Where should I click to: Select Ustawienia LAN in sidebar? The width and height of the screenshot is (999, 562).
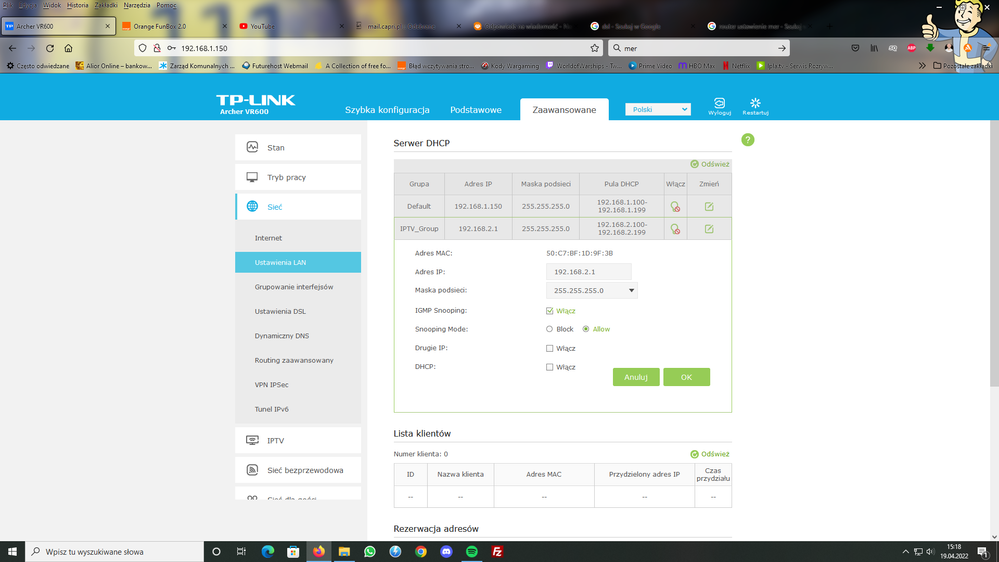tap(298, 263)
